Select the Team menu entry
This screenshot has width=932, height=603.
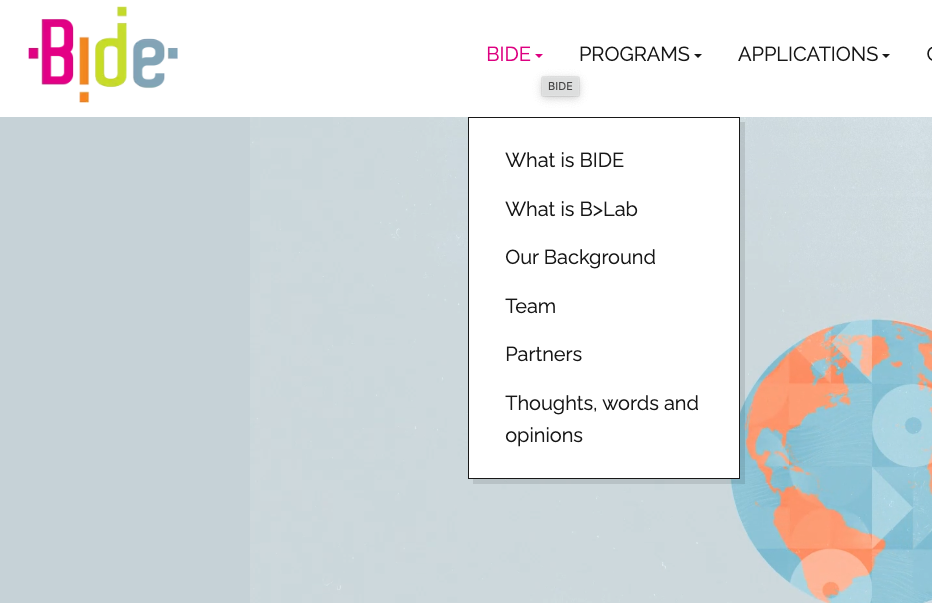(x=530, y=306)
